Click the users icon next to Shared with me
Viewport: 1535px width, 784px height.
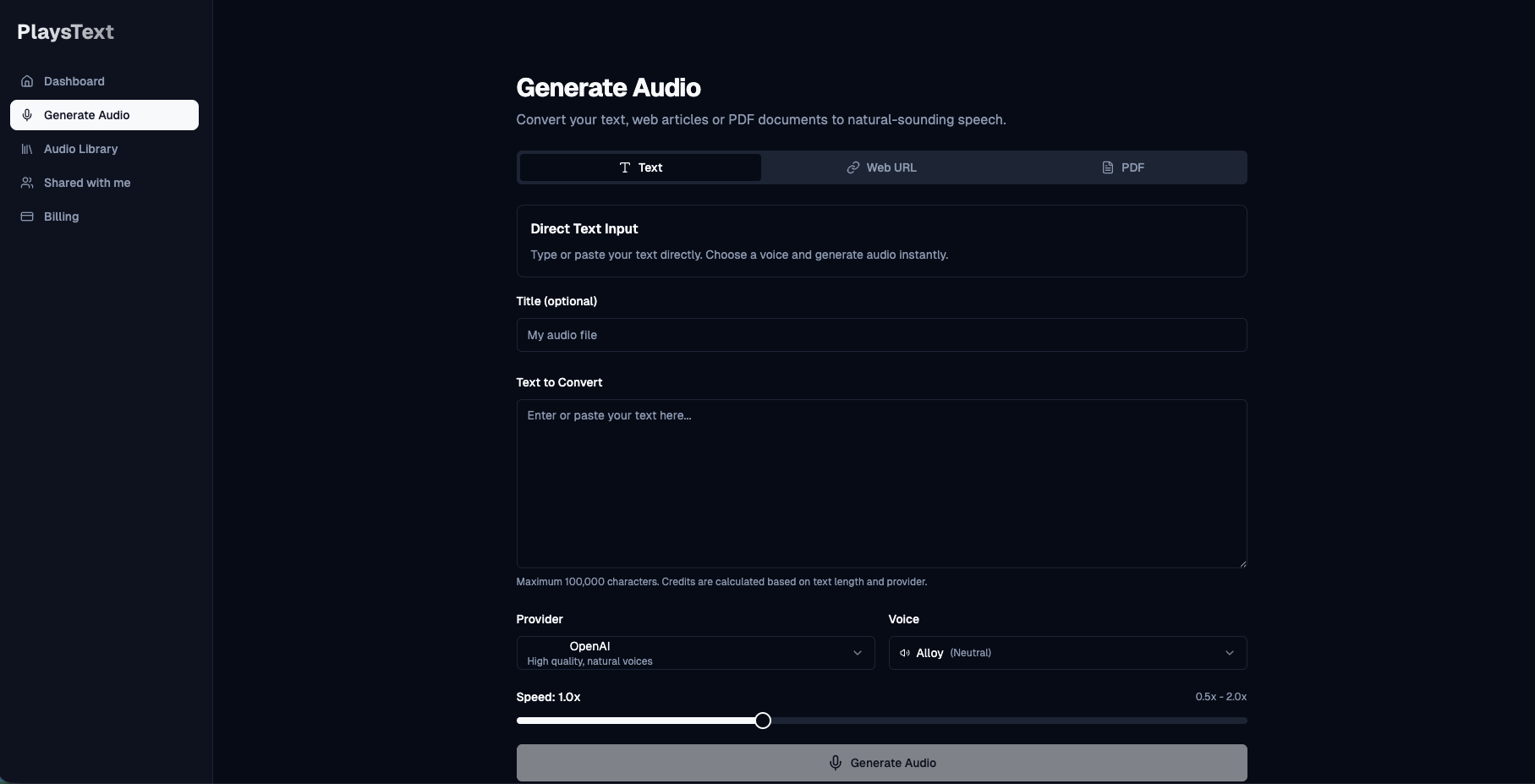coord(25,183)
